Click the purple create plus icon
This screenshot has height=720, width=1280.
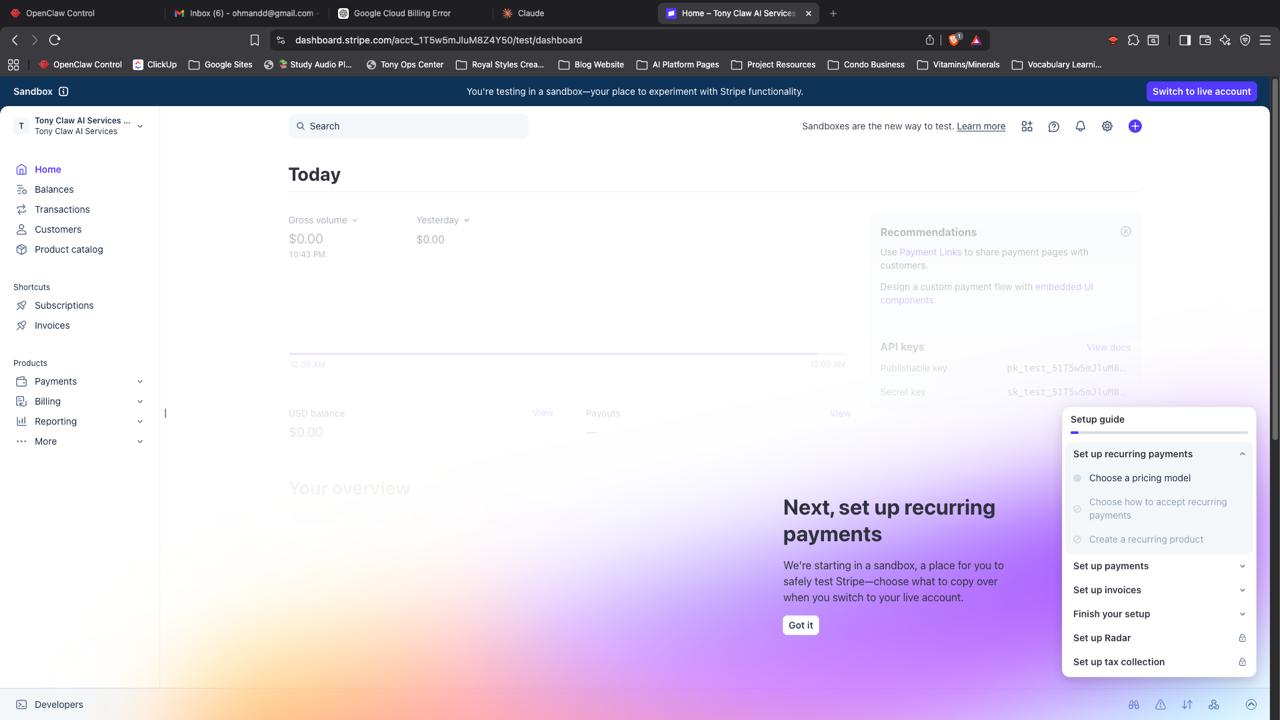tap(1134, 126)
